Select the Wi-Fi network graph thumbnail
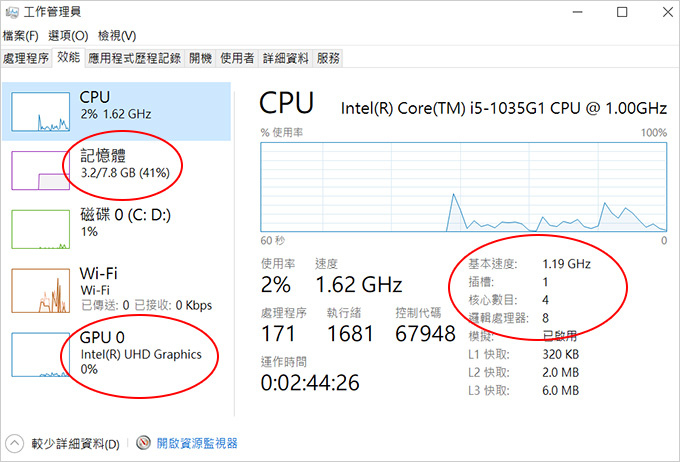This screenshot has height=462, width=680. (x=40, y=291)
